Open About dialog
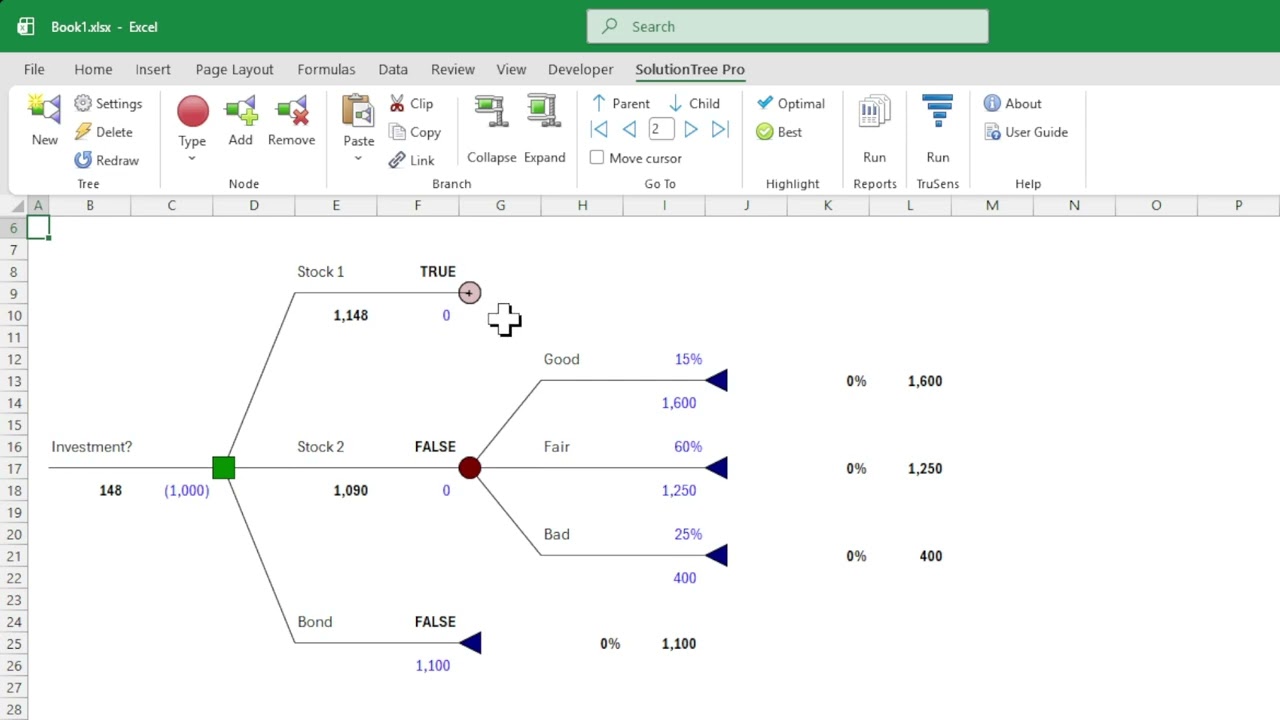Screen dimensions: 1280x720 tap(1012, 103)
